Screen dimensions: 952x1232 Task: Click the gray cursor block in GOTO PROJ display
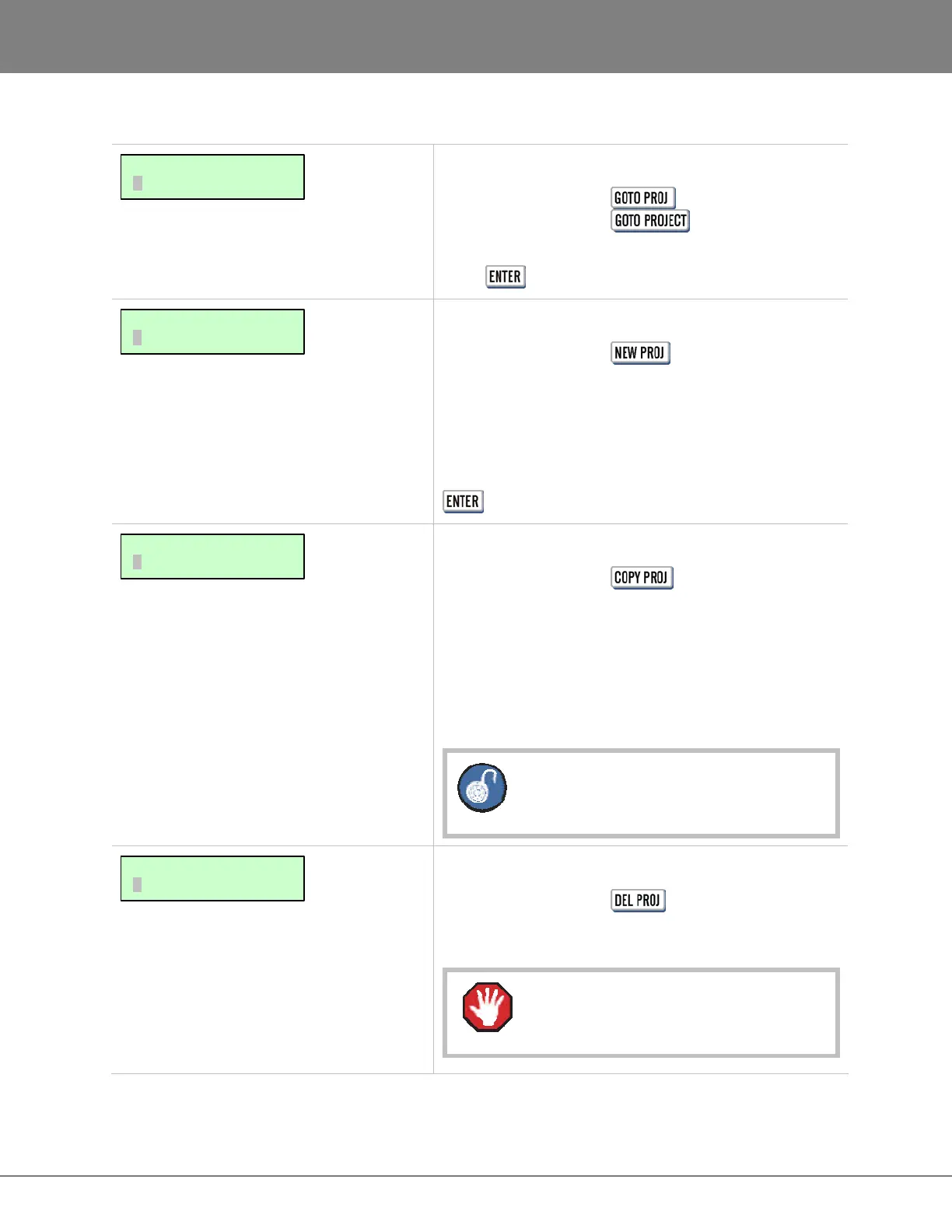[x=138, y=184]
